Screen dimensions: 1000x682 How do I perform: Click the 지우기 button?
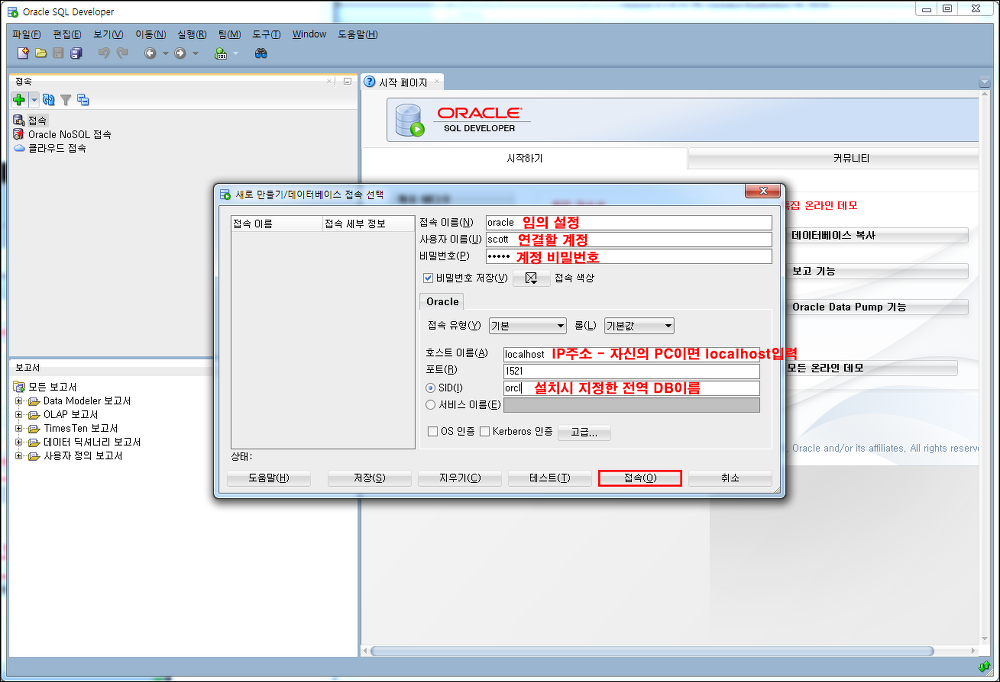460,478
